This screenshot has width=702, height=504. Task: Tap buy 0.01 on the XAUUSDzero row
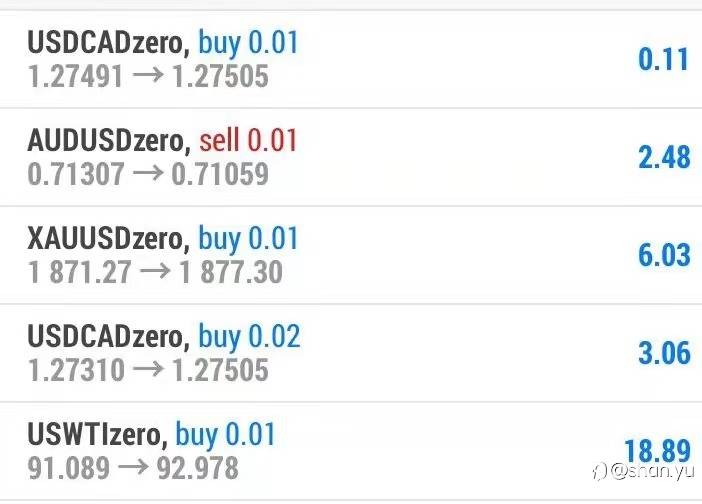248,238
